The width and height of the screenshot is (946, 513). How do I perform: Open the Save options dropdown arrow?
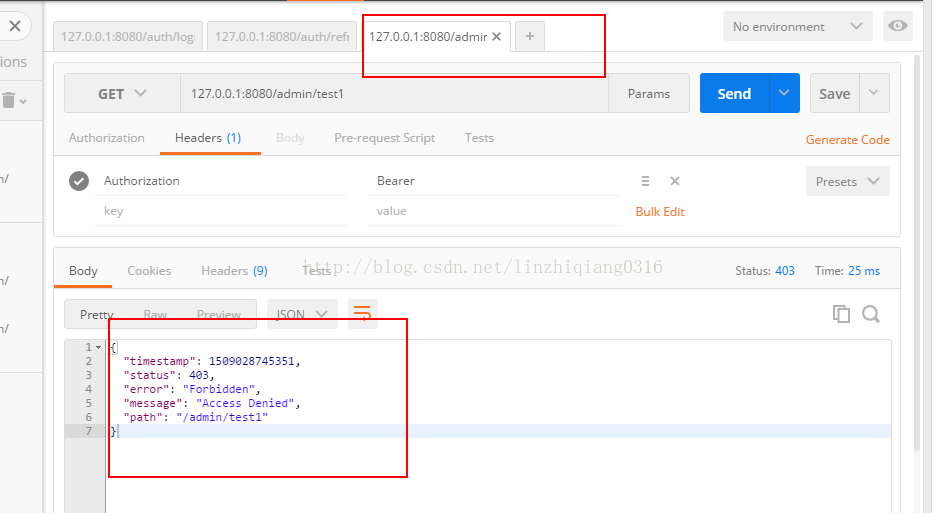[x=874, y=93]
